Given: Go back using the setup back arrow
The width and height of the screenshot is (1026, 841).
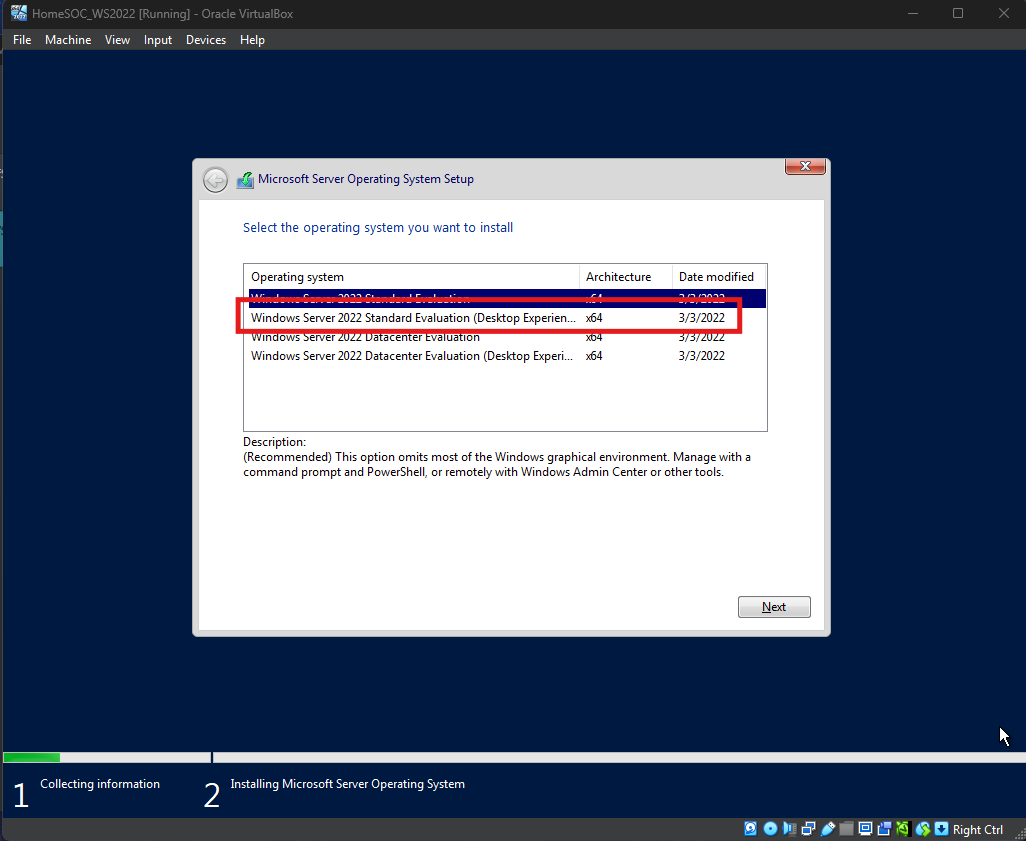Looking at the screenshot, I should point(215,180).
